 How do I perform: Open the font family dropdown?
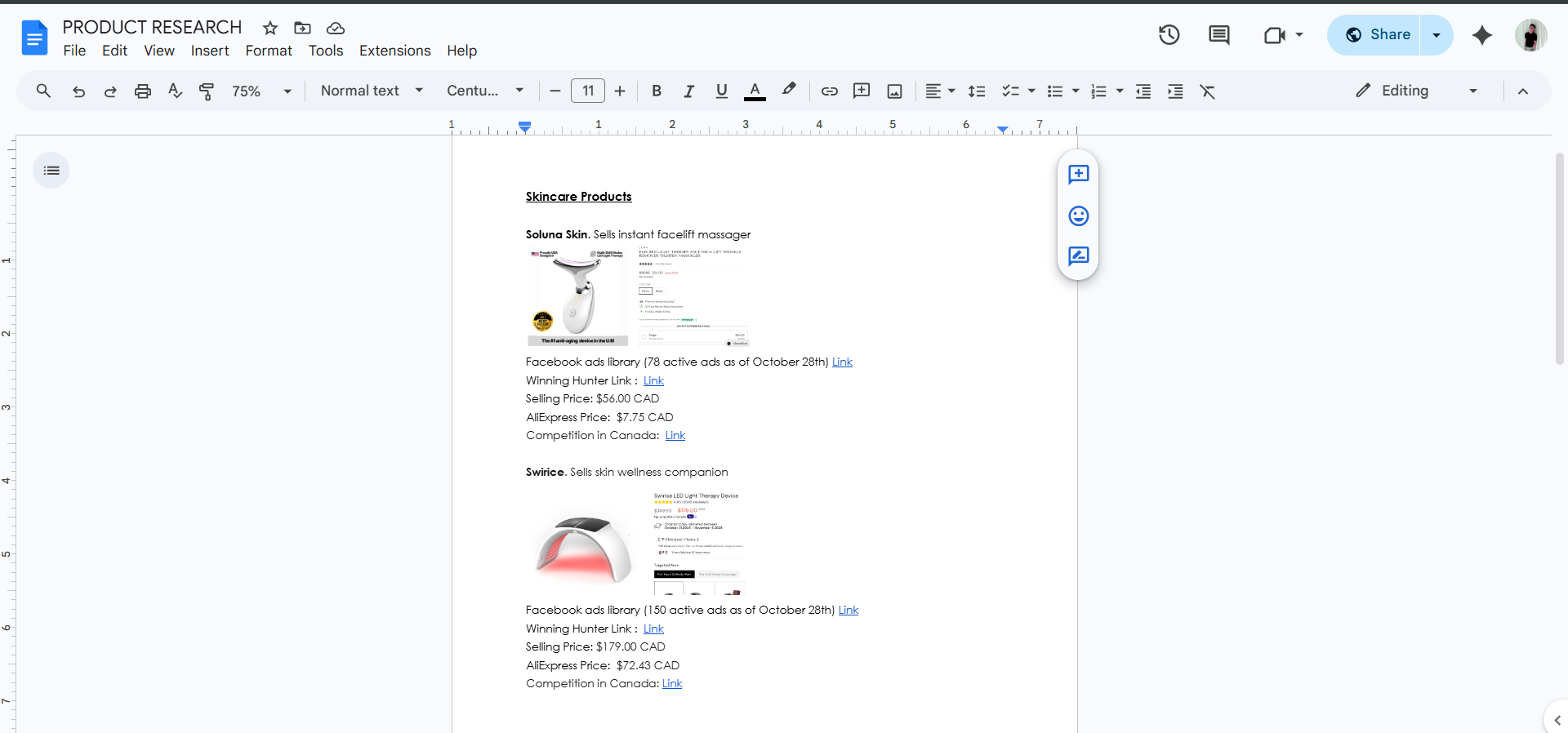485,91
